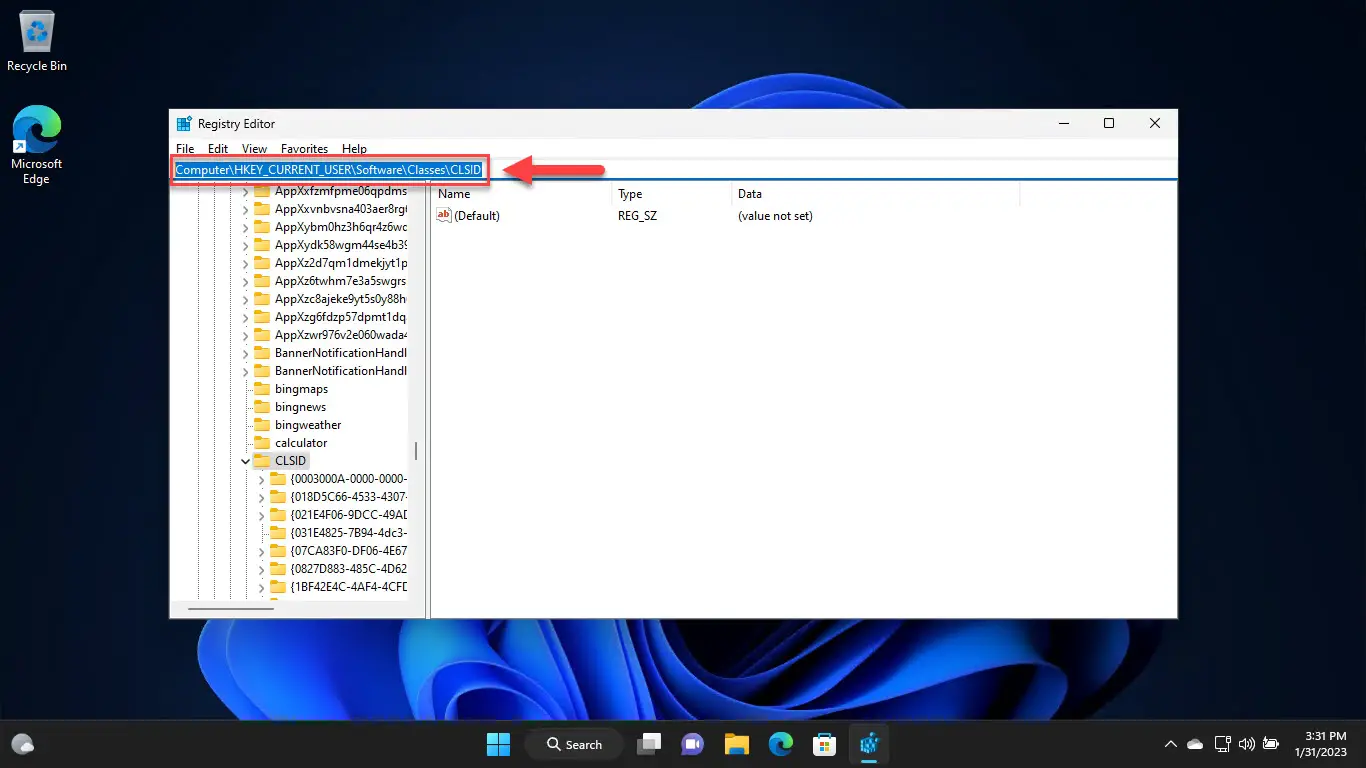Viewport: 1366px width, 768px height.
Task: Sort values by Type column header
Action: (671, 194)
